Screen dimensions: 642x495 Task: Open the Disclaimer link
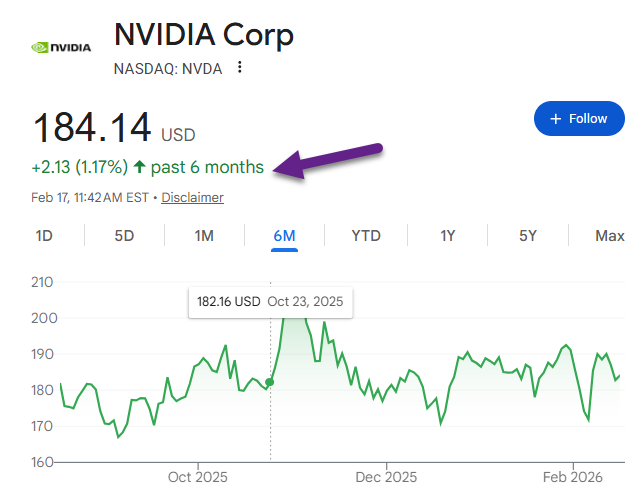pos(193,198)
